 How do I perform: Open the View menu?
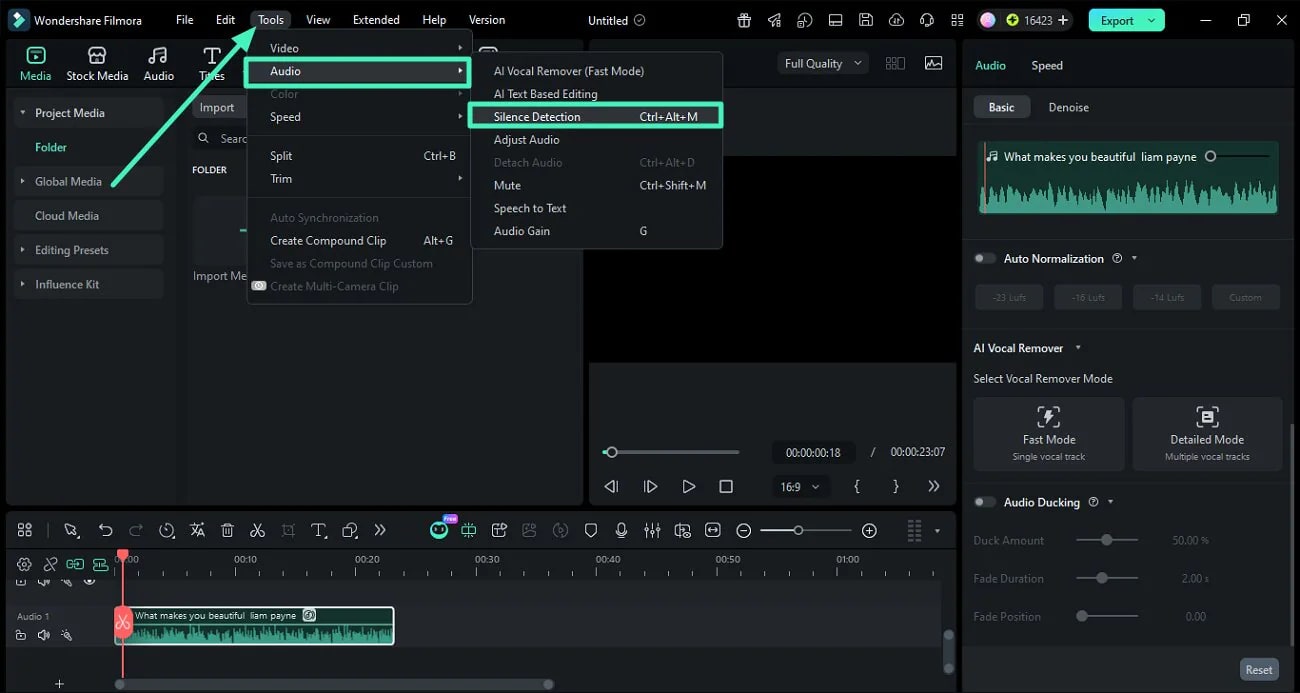[318, 20]
